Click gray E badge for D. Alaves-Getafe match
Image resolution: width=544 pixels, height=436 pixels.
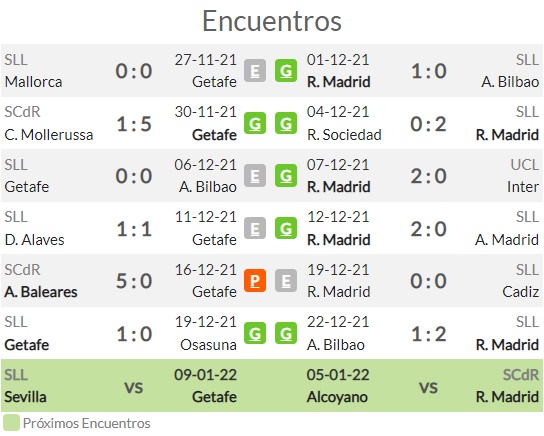click(x=255, y=228)
